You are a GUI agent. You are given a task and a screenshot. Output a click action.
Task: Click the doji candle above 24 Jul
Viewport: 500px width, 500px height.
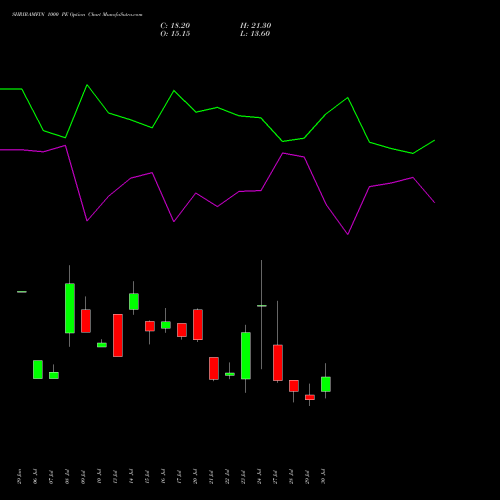(x=262, y=306)
